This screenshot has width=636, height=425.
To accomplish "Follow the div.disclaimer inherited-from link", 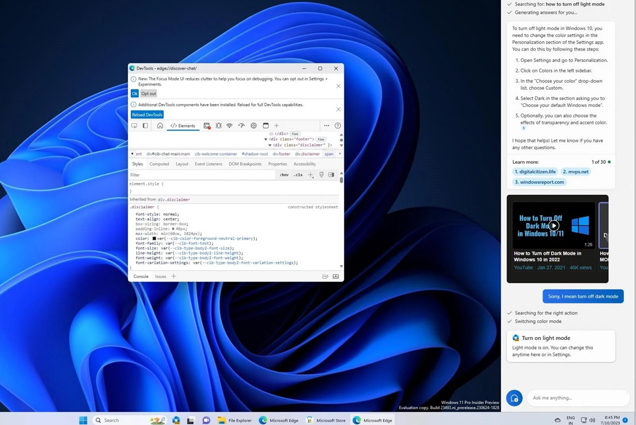I will (x=174, y=200).
